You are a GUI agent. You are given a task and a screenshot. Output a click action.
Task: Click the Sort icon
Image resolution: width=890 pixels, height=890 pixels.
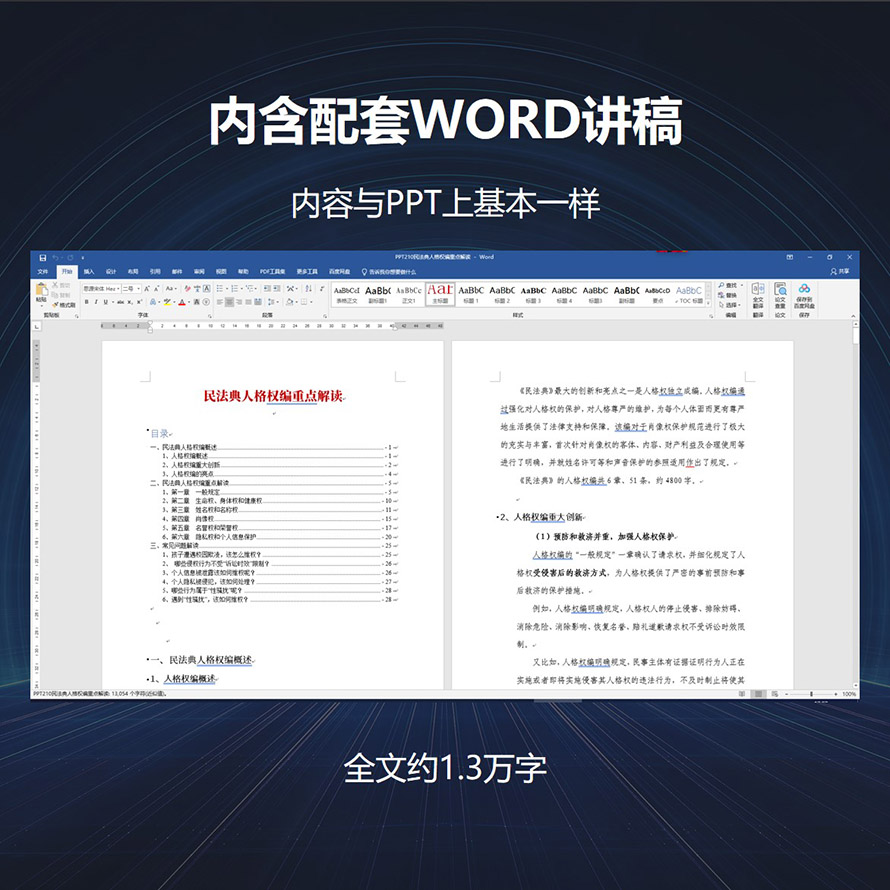[x=308, y=289]
